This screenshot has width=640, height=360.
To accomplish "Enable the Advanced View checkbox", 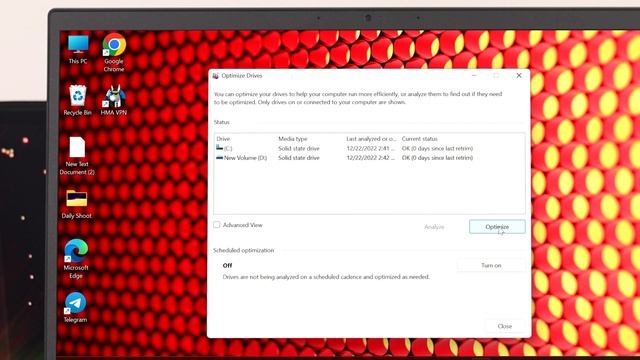I will pyautogui.click(x=217, y=225).
